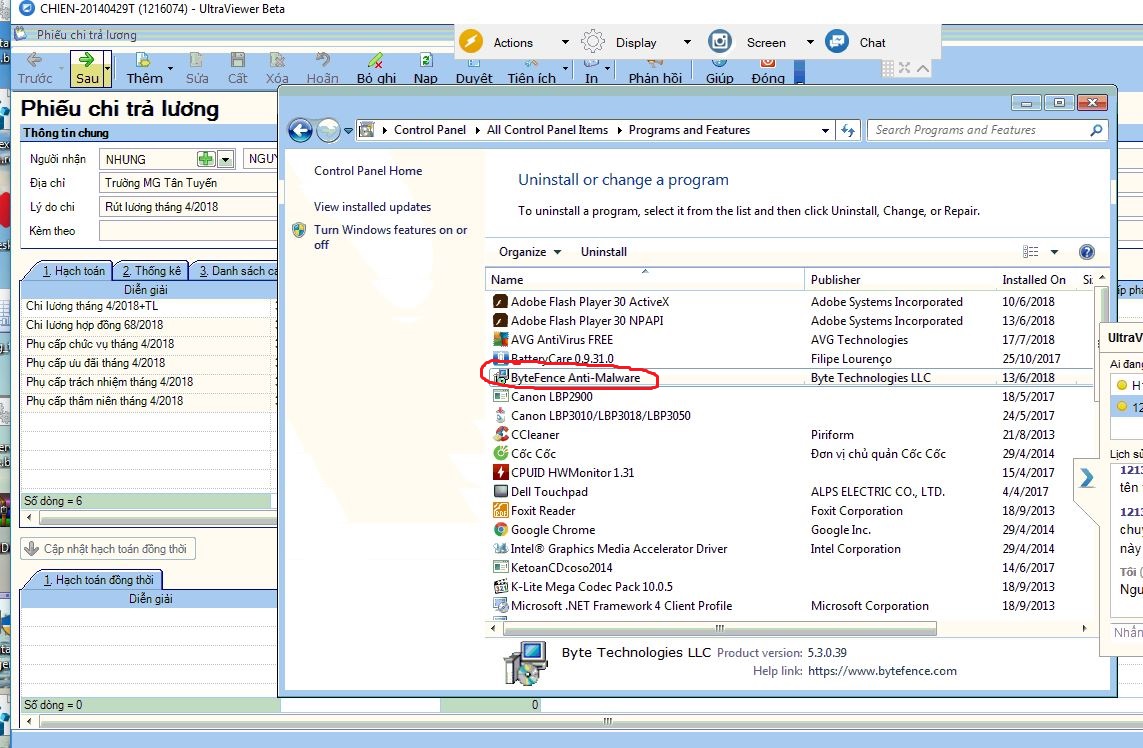Click the https://www.bytefence.com help link

click(882, 671)
